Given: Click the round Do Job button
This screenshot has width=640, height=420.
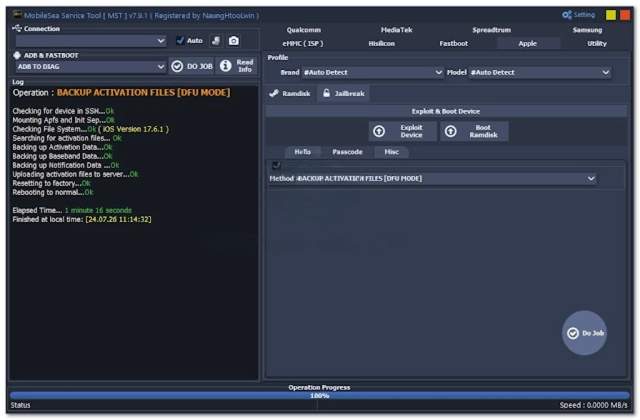Looking at the screenshot, I should pyautogui.click(x=584, y=333).
